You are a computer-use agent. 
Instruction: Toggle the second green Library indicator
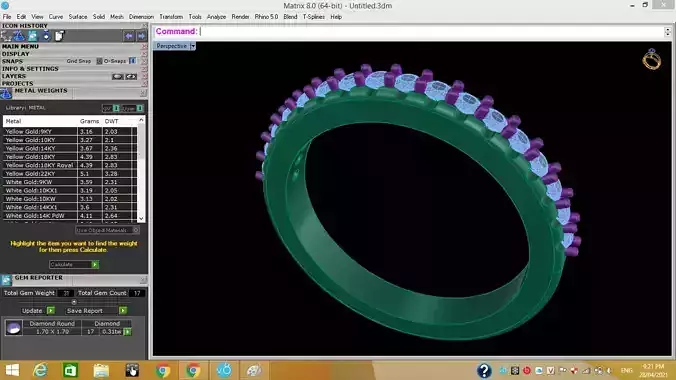140,108
